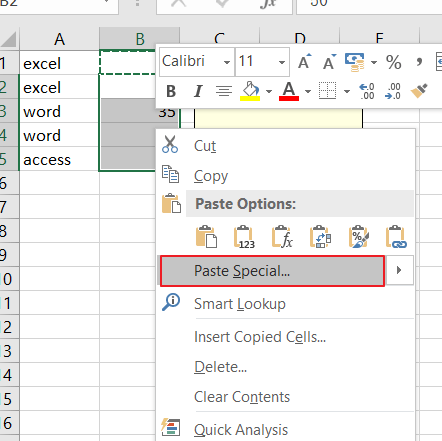442x441 pixels.
Task: Open font color dropdown arrow
Action: (x=308, y=91)
